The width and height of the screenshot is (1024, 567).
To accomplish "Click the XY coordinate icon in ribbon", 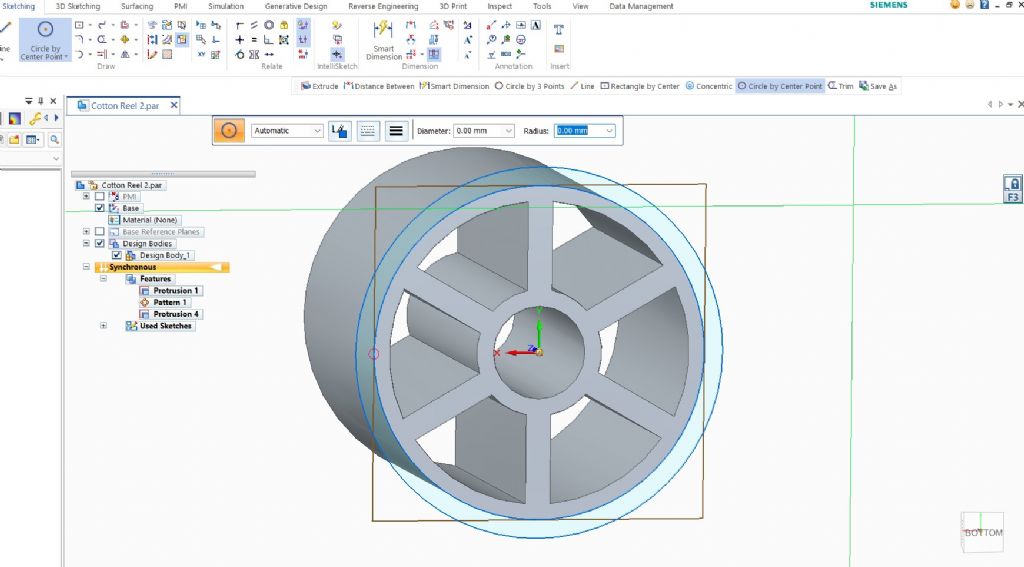I will (x=201, y=55).
